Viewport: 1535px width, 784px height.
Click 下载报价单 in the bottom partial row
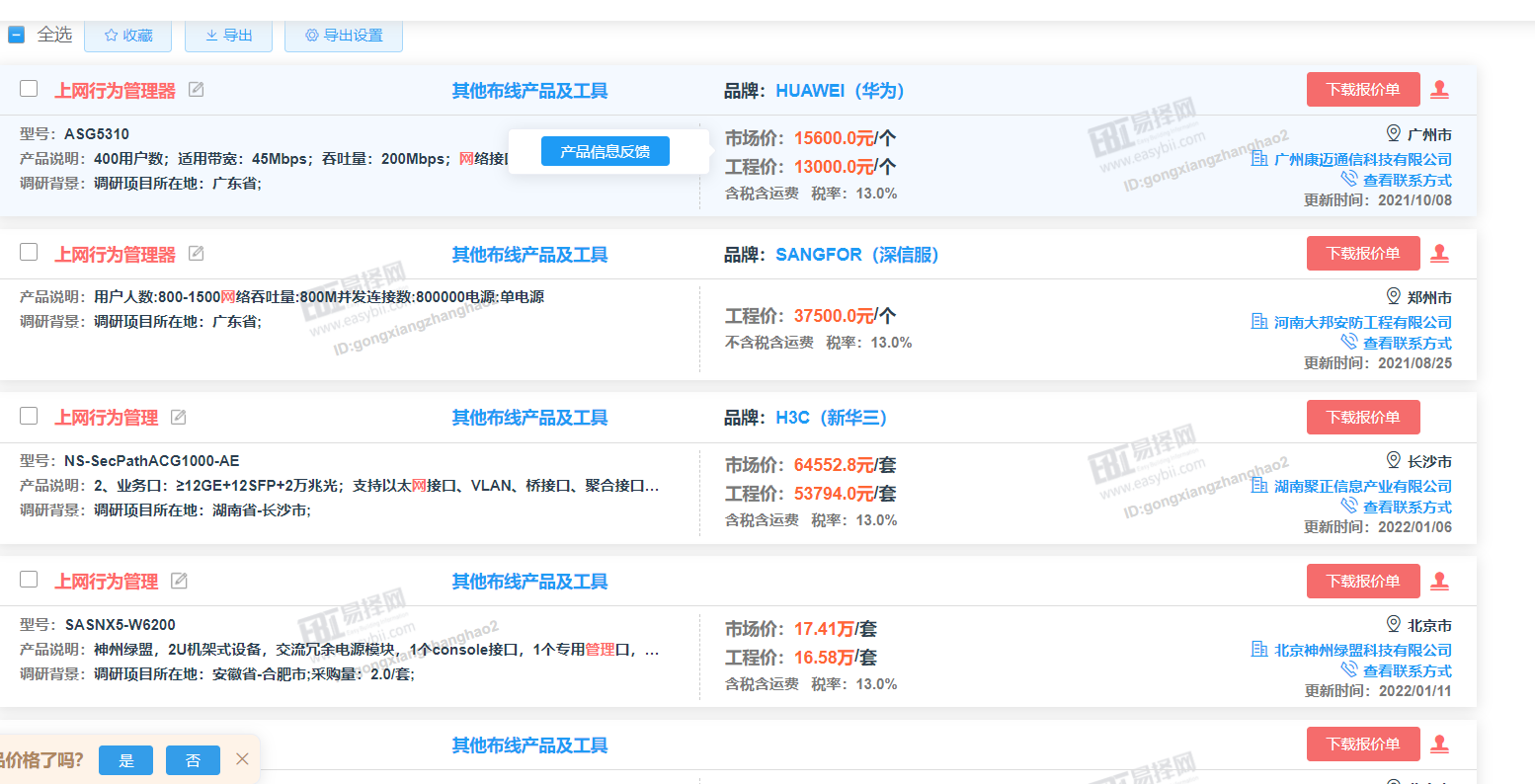[x=1363, y=744]
